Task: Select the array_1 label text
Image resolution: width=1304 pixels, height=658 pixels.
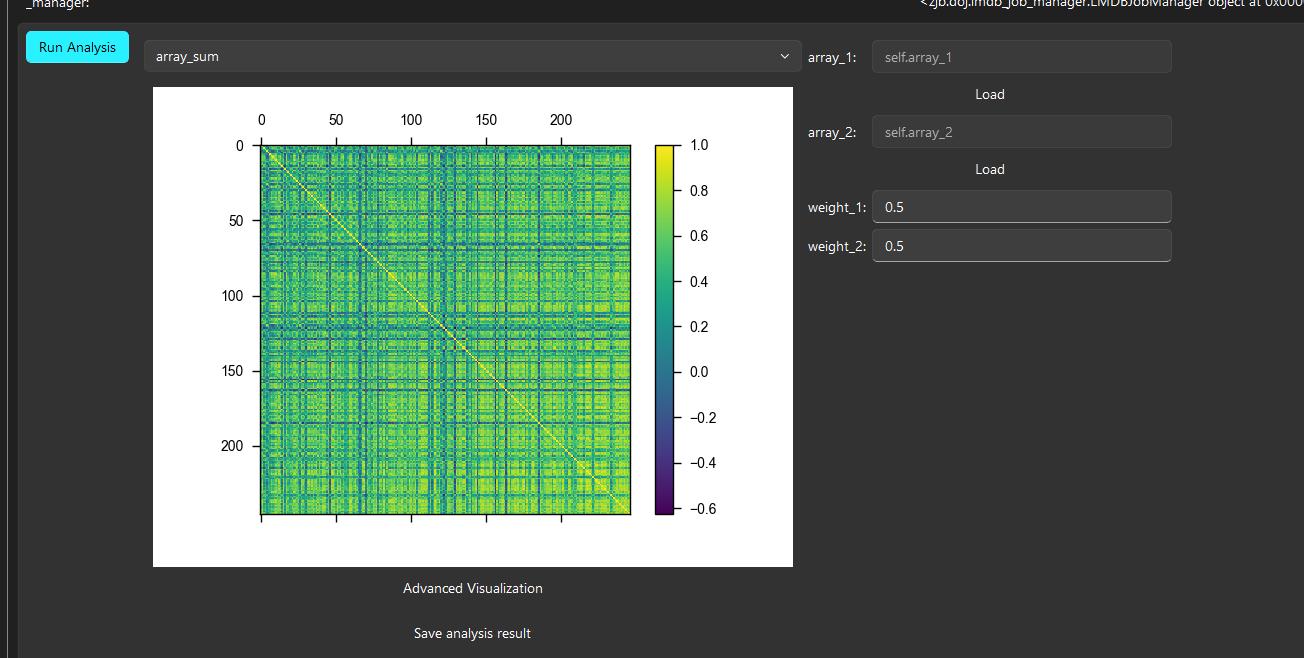Action: pyautogui.click(x=832, y=57)
